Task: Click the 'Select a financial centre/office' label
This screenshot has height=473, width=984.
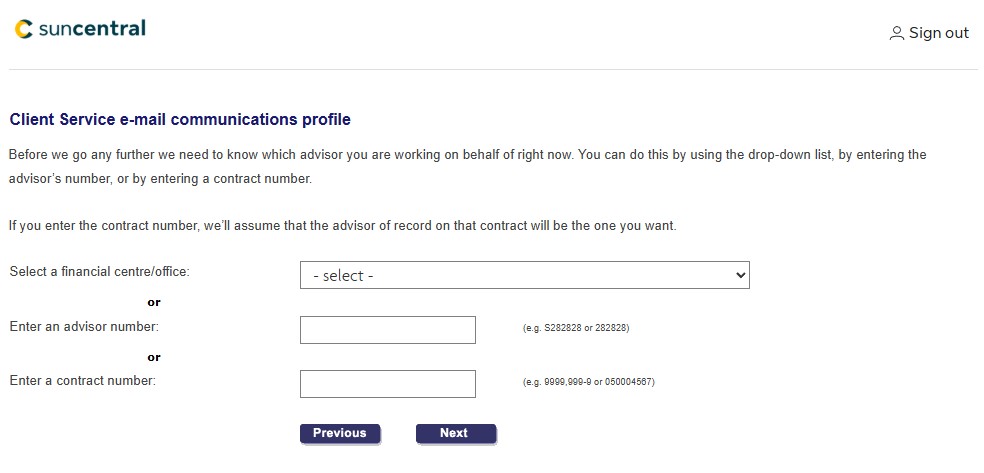Action: pos(99,271)
